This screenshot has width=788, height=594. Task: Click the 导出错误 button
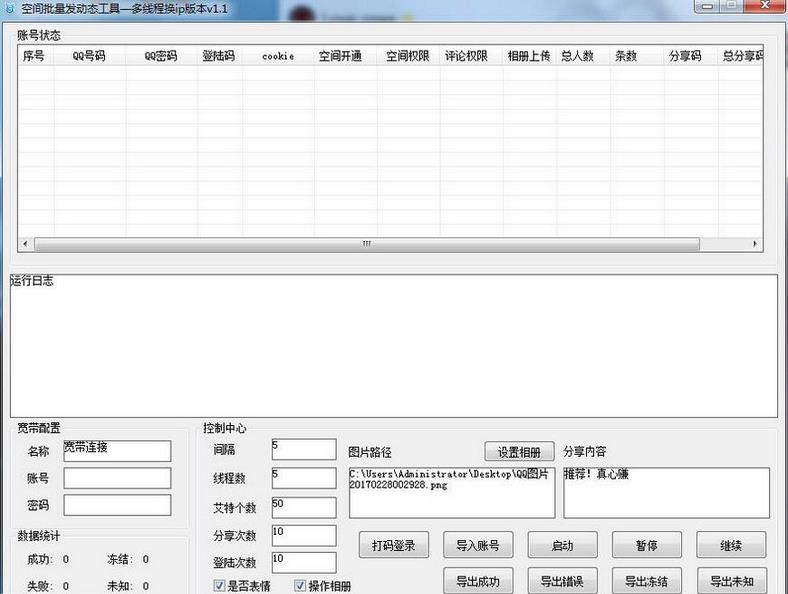click(x=562, y=581)
